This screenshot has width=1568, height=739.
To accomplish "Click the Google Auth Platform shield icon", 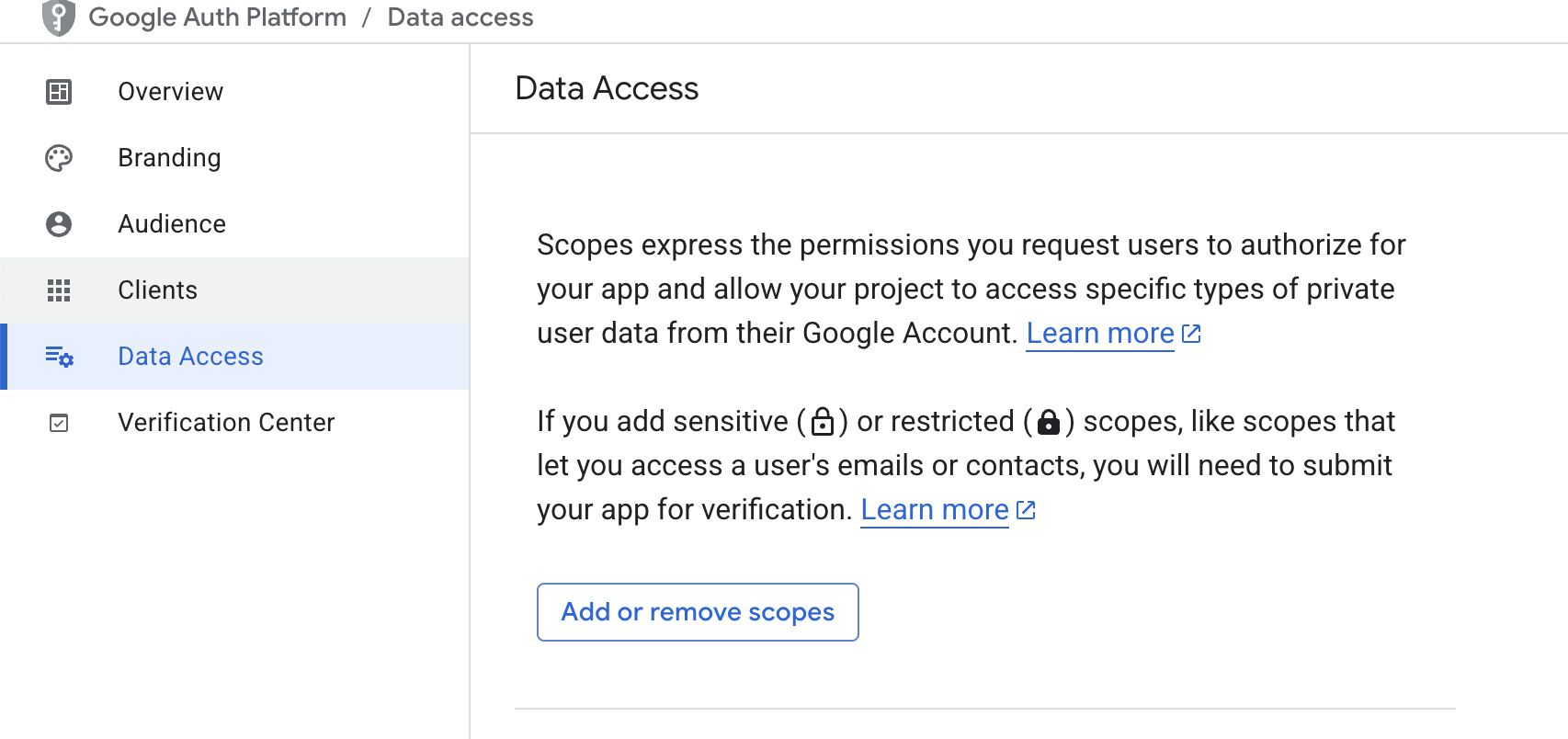I will coord(59,17).
